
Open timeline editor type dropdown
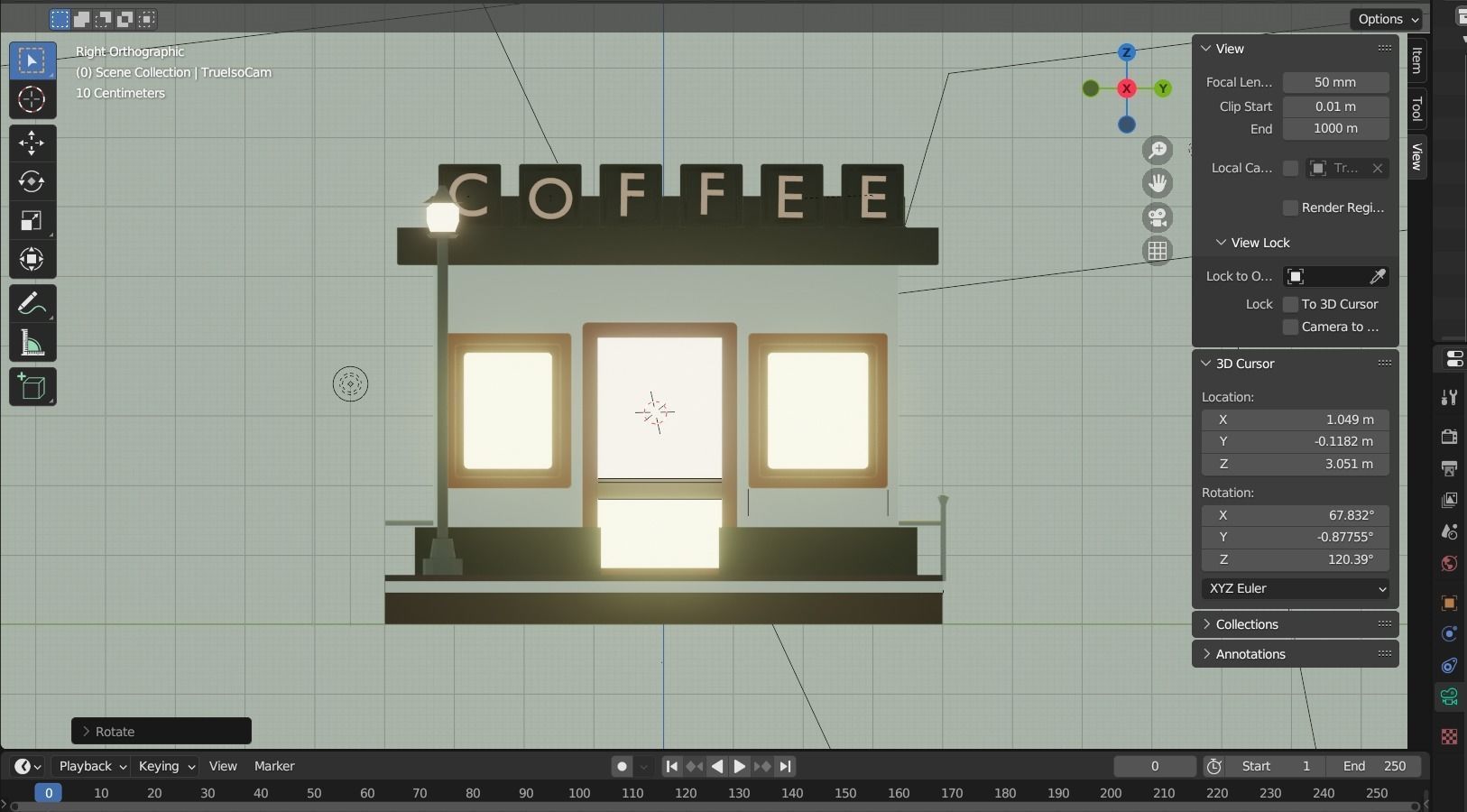point(28,766)
